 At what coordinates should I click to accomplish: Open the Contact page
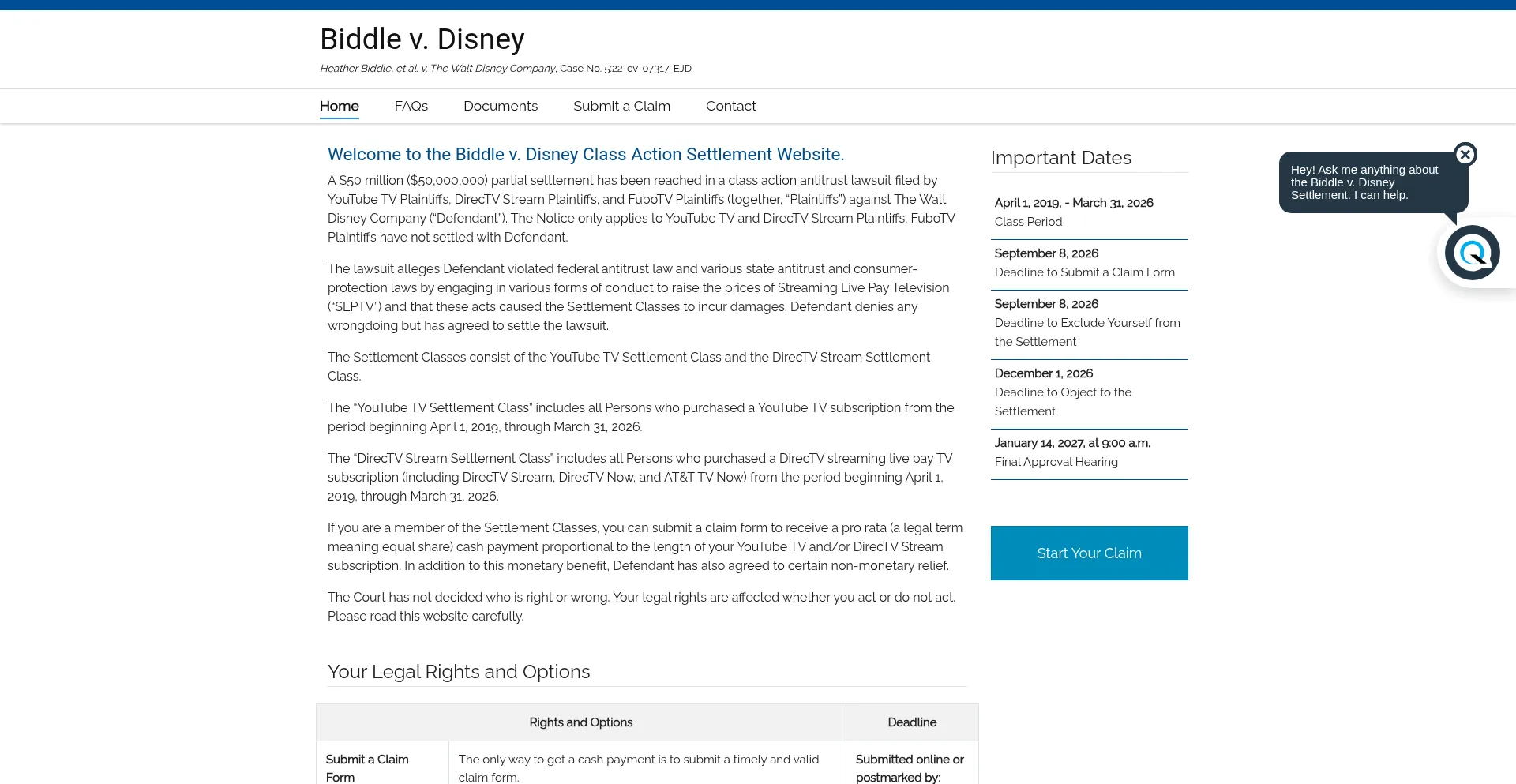[731, 106]
